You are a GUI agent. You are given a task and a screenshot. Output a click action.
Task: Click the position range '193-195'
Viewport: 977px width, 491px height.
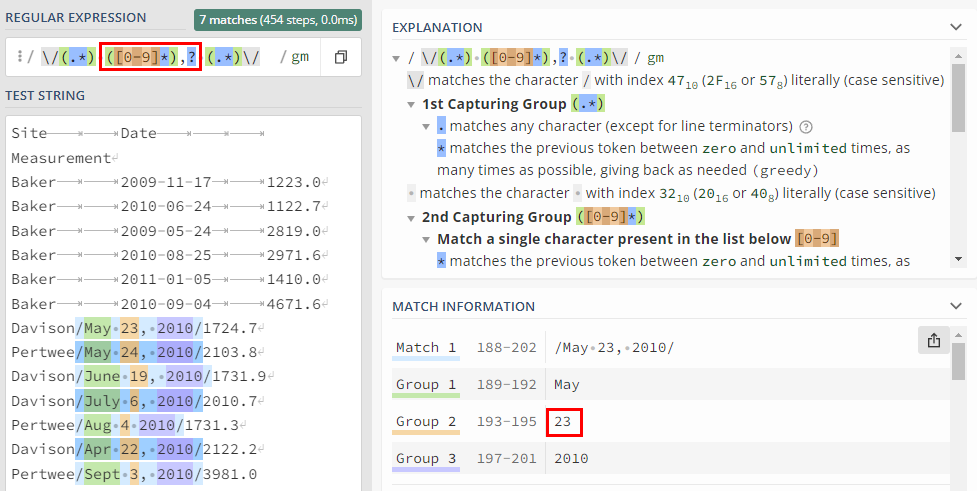[x=507, y=422]
